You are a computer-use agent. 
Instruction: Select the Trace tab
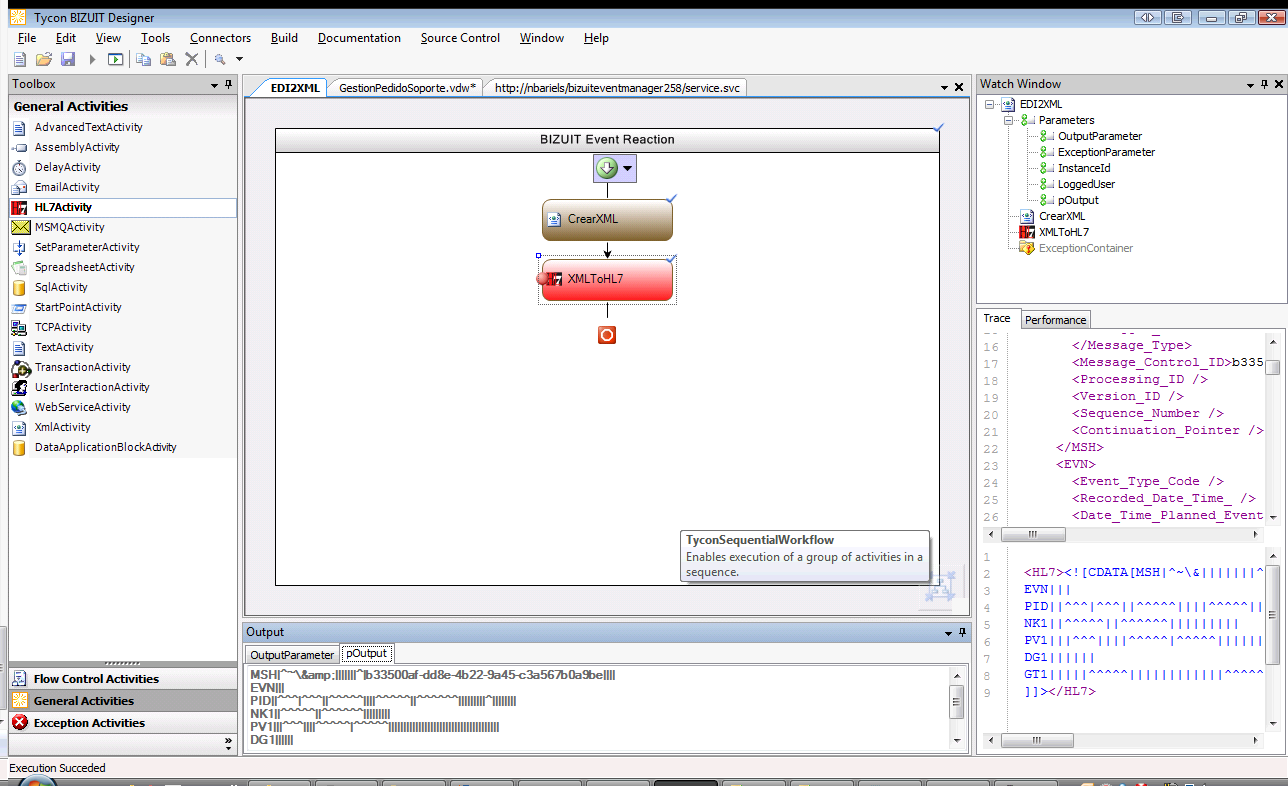pos(997,318)
